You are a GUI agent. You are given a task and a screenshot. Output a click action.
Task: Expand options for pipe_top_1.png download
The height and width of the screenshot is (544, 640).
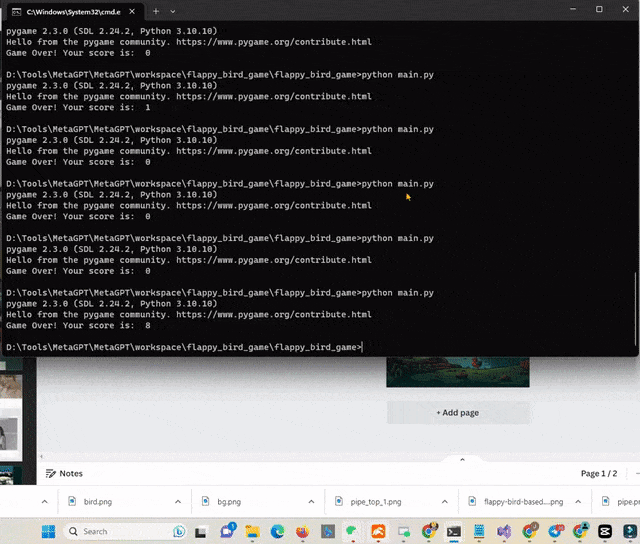tap(444, 502)
